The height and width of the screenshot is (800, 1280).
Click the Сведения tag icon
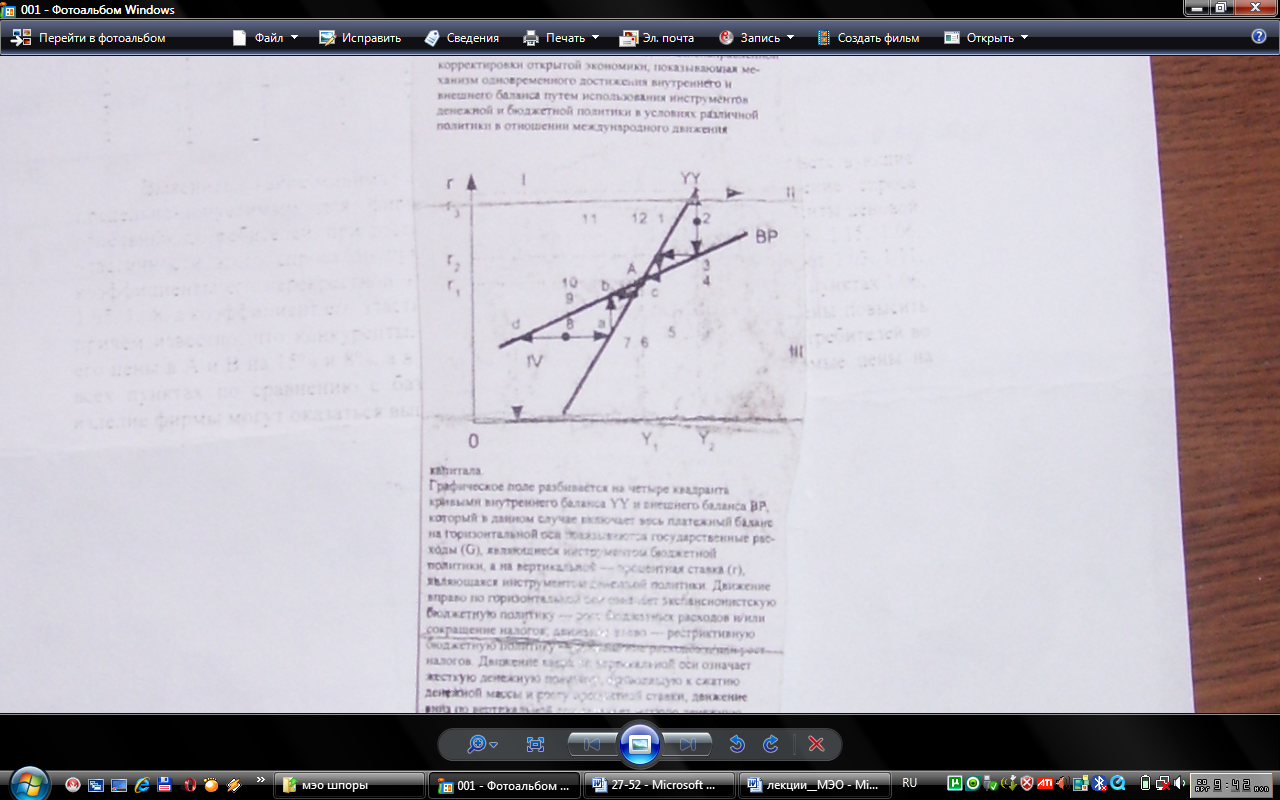(x=432, y=38)
